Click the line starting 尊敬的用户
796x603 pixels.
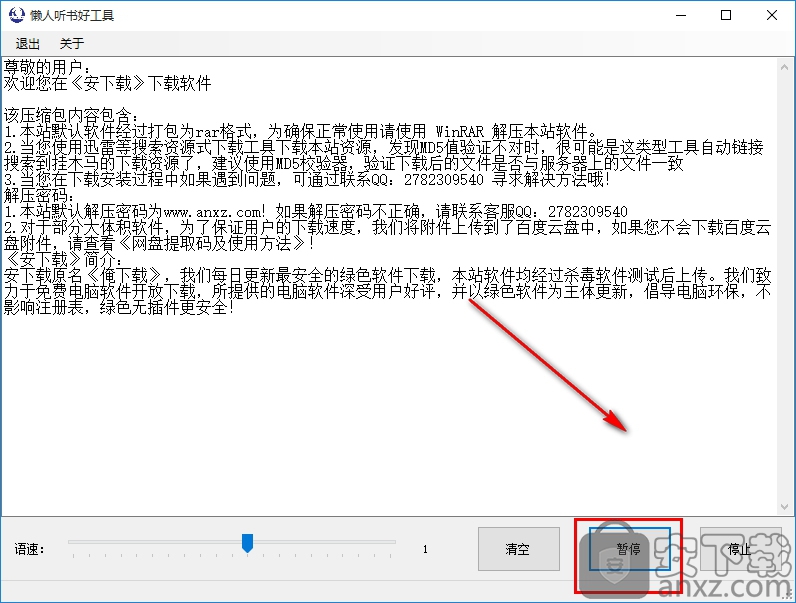click(47, 67)
